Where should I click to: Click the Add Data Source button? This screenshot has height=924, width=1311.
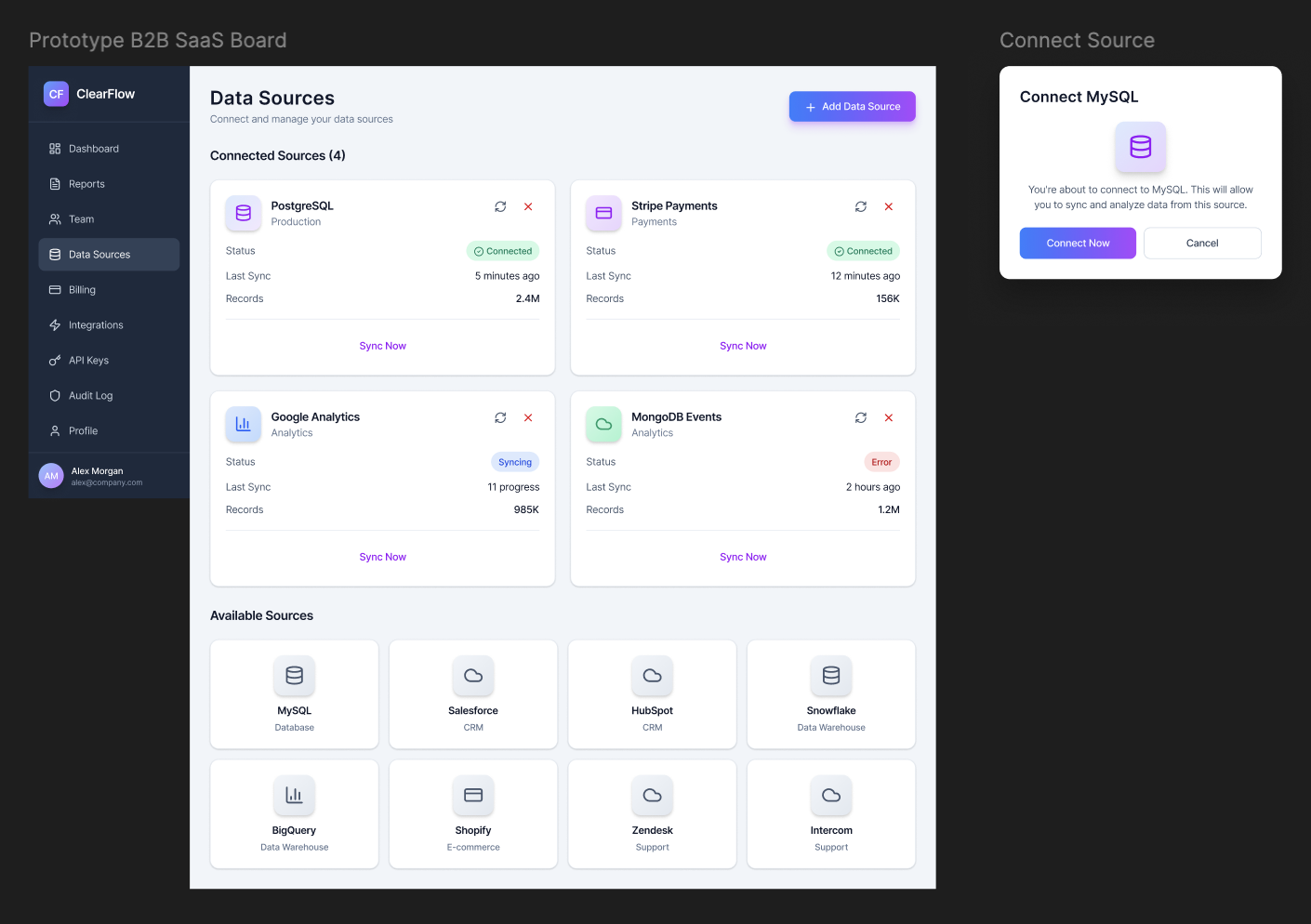(x=852, y=107)
